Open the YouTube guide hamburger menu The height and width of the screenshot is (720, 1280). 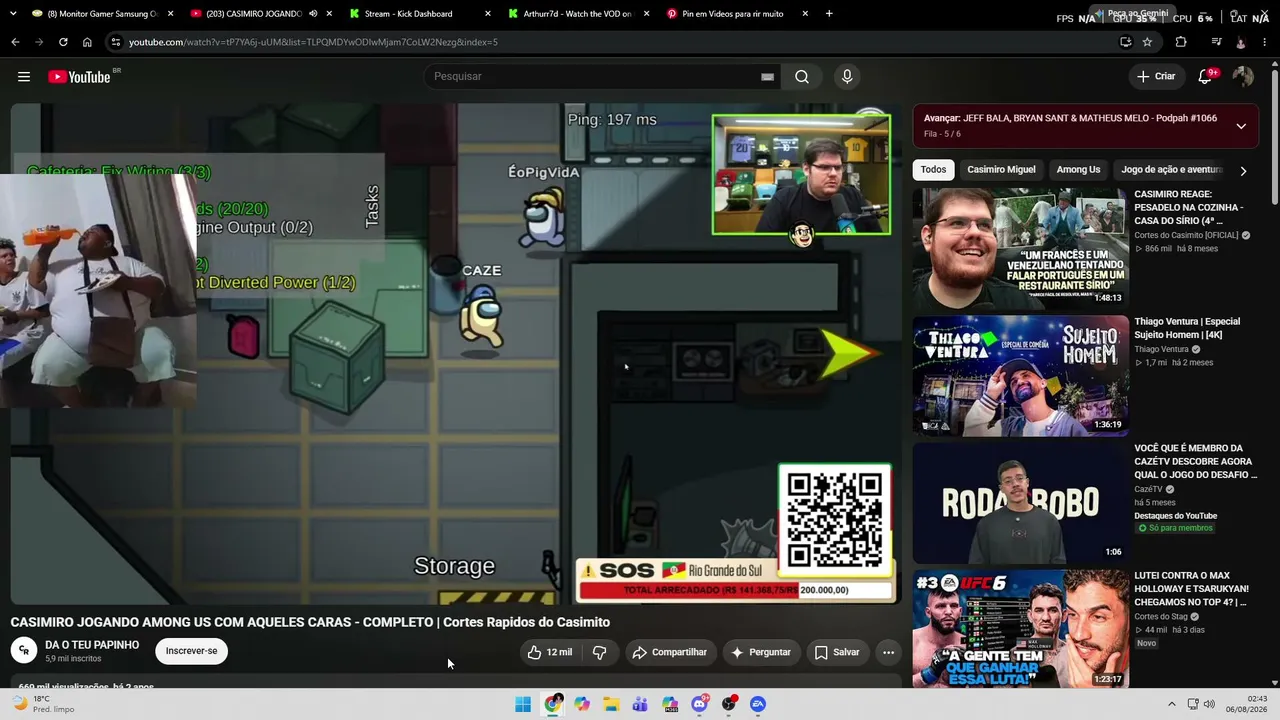click(x=24, y=77)
